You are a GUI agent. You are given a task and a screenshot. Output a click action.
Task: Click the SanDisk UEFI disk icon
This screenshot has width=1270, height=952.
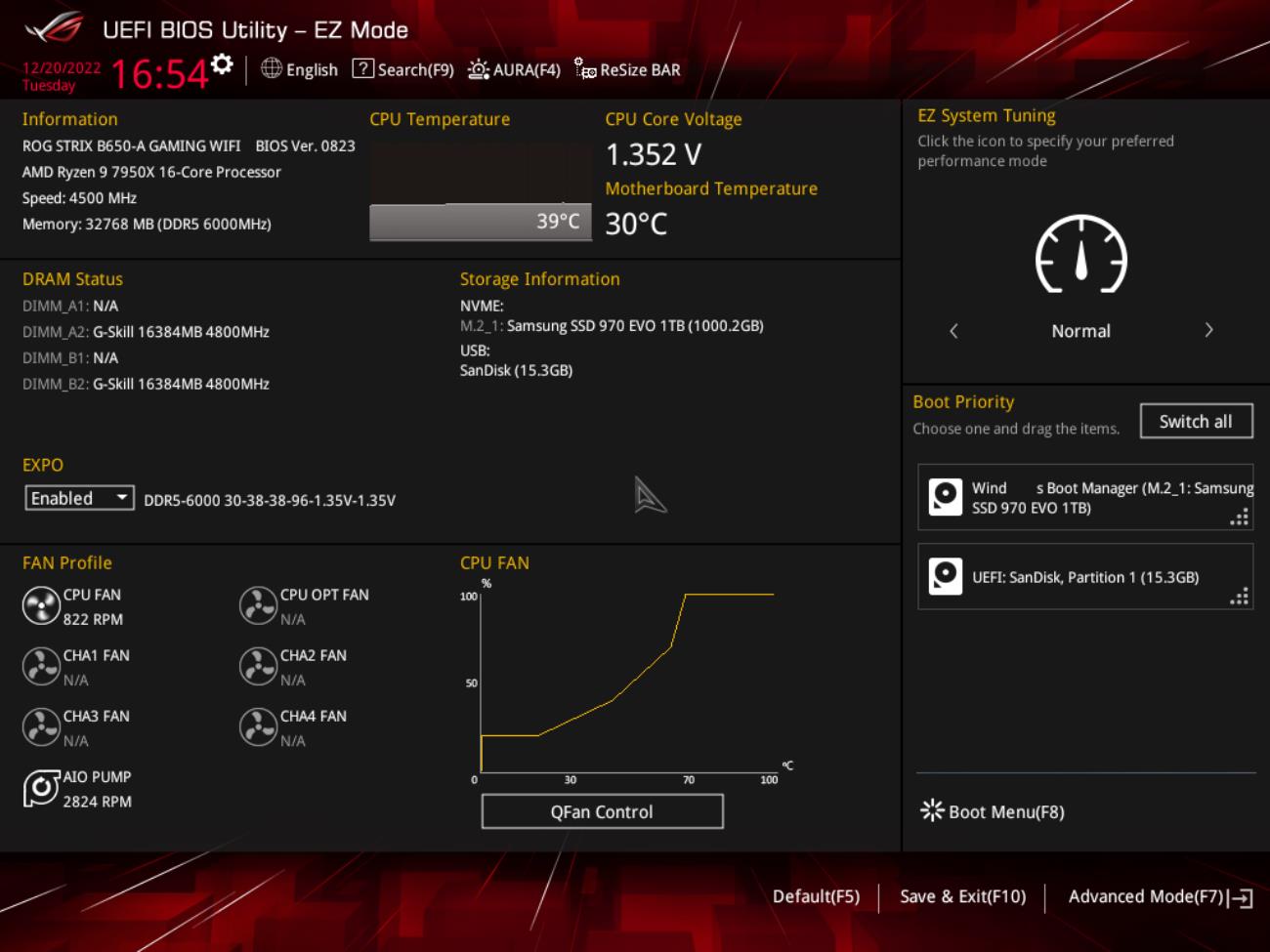click(x=945, y=576)
